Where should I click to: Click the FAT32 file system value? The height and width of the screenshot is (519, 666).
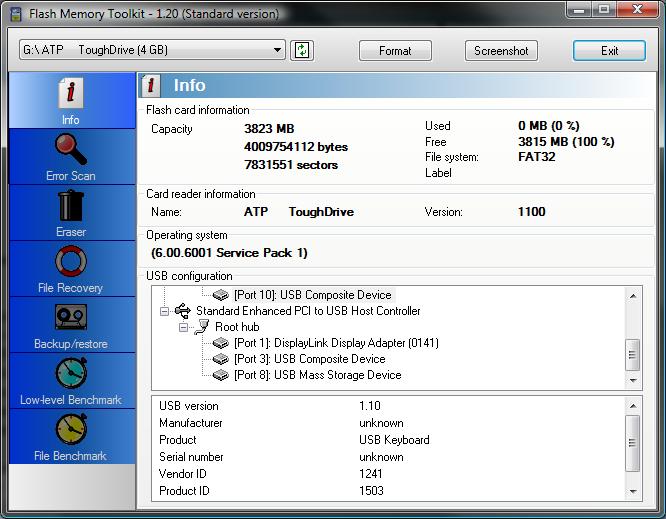[x=536, y=157]
